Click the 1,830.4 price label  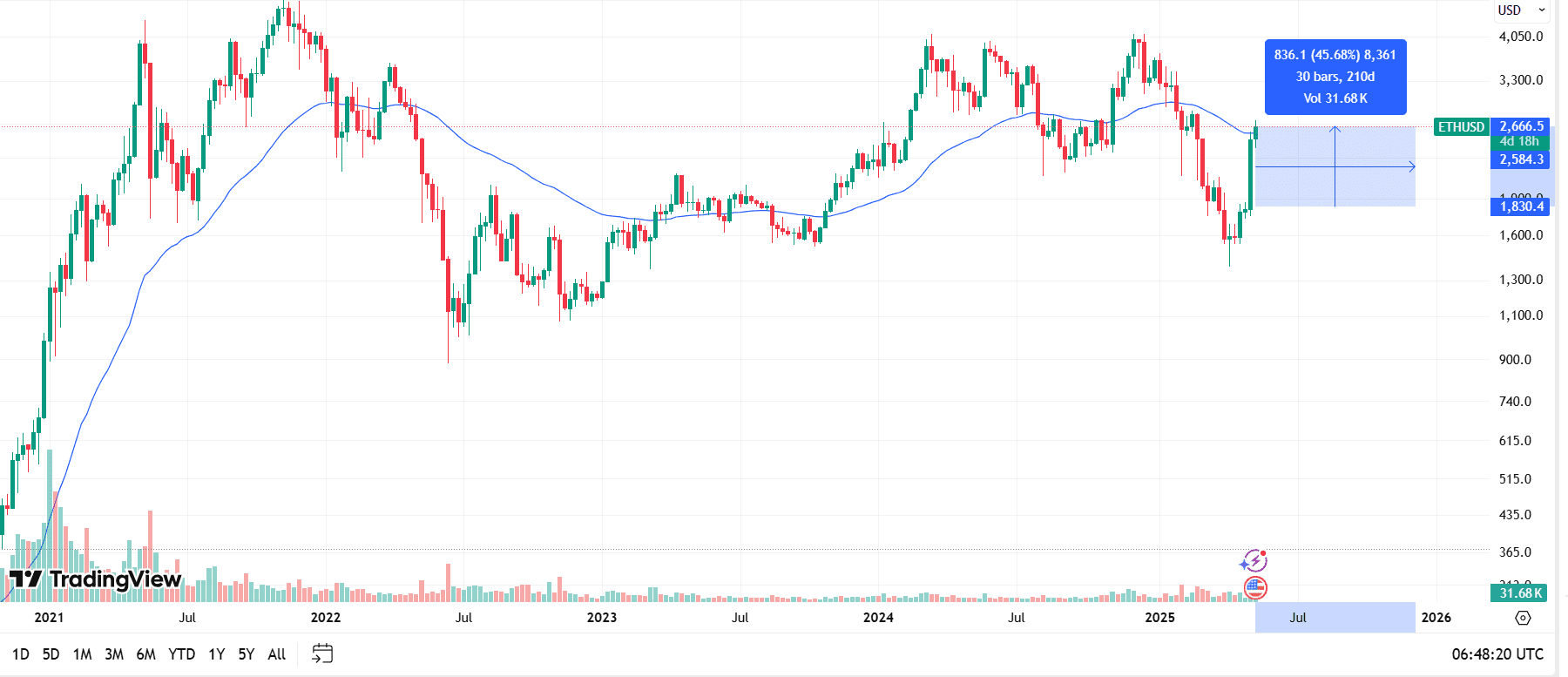pyautogui.click(x=1520, y=206)
